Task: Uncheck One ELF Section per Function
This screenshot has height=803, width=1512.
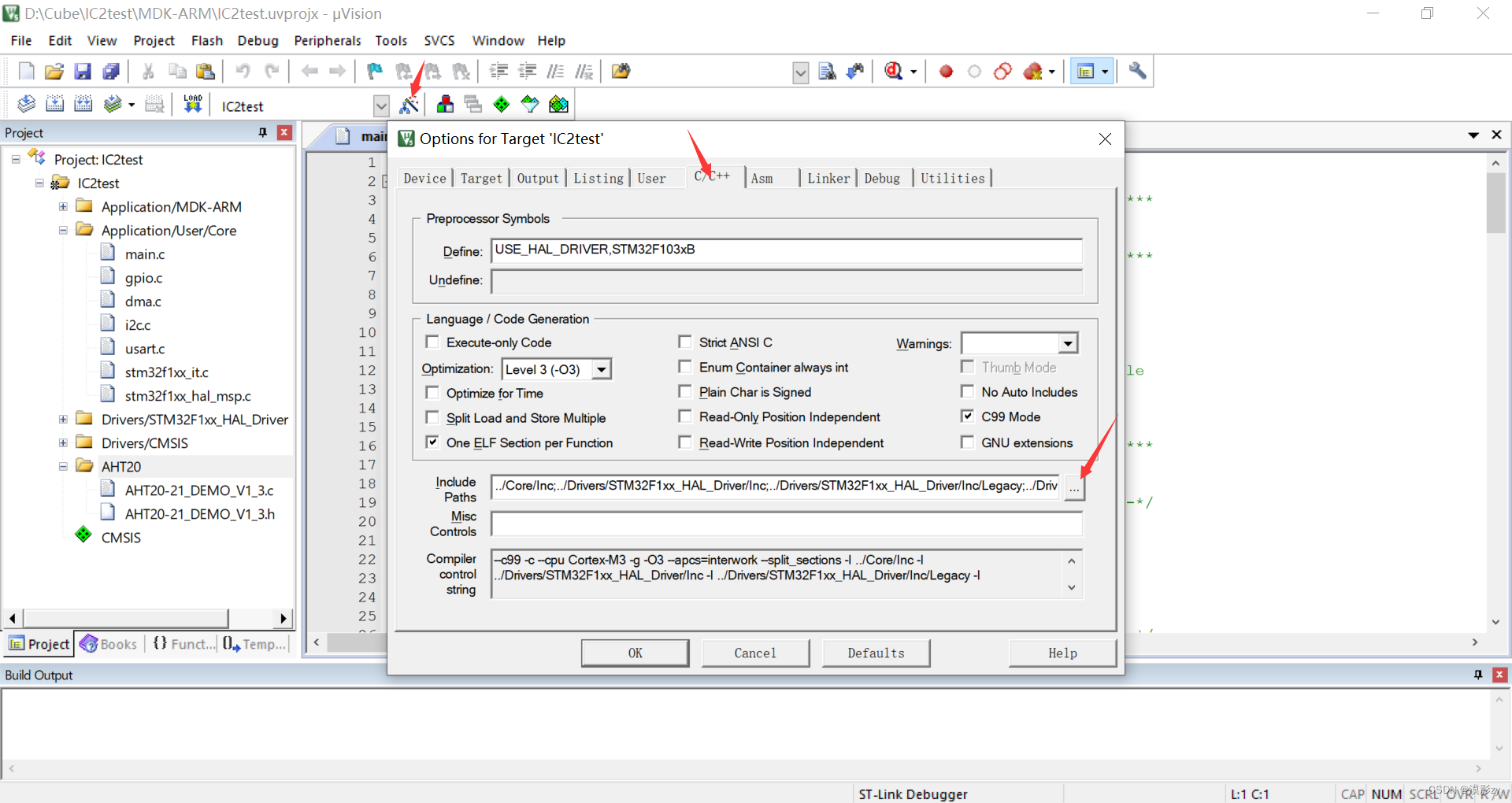Action: 432,442
